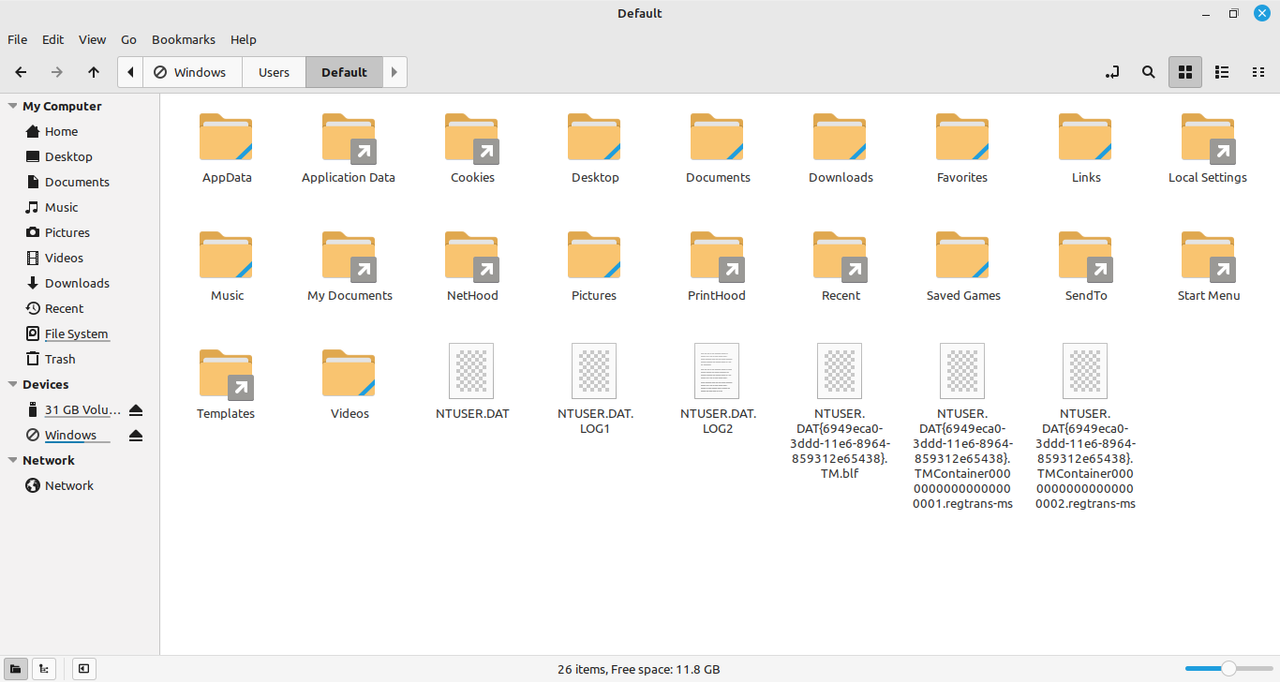Eject the 31 GB Volume
Image resolution: width=1280 pixels, height=682 pixels.
(x=136, y=410)
